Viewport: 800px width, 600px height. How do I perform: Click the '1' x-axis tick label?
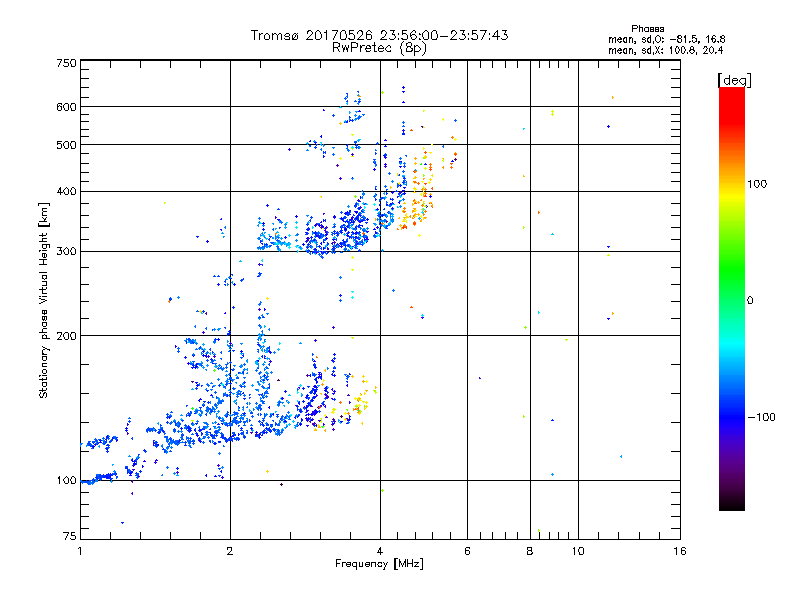[x=80, y=551]
